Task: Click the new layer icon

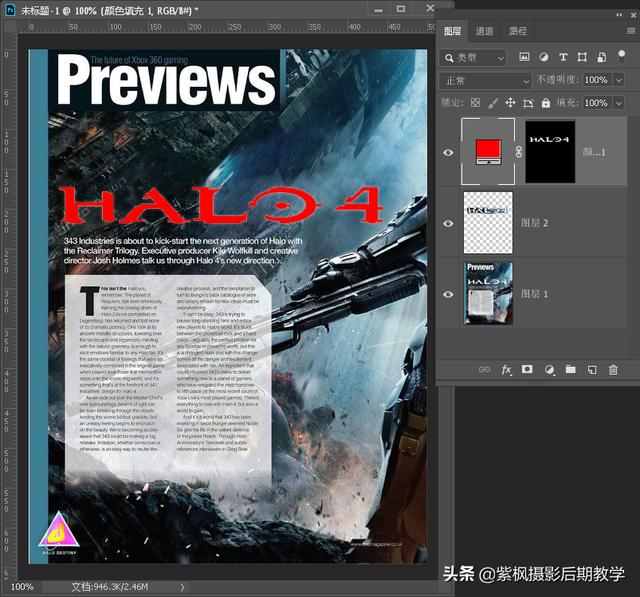Action: pos(592,370)
